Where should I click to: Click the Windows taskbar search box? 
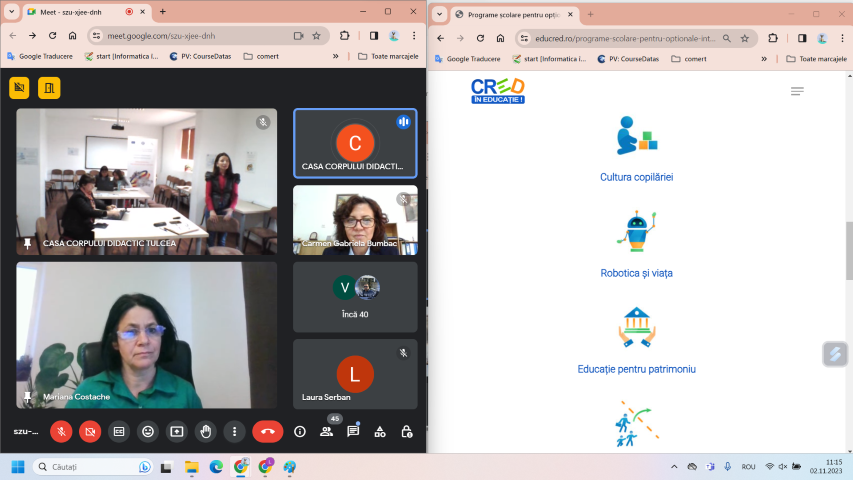(92, 467)
